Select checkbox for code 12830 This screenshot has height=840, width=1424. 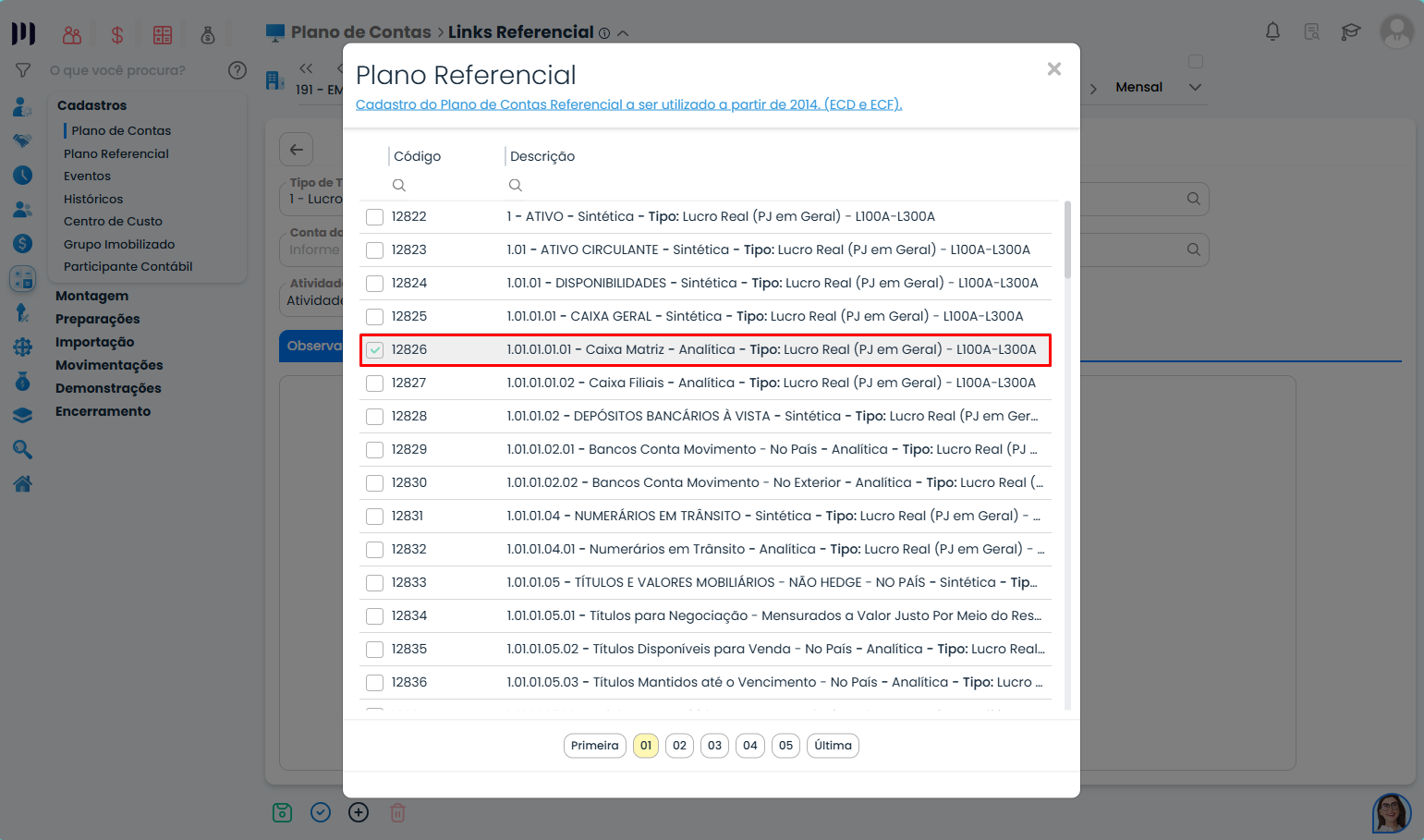374,483
